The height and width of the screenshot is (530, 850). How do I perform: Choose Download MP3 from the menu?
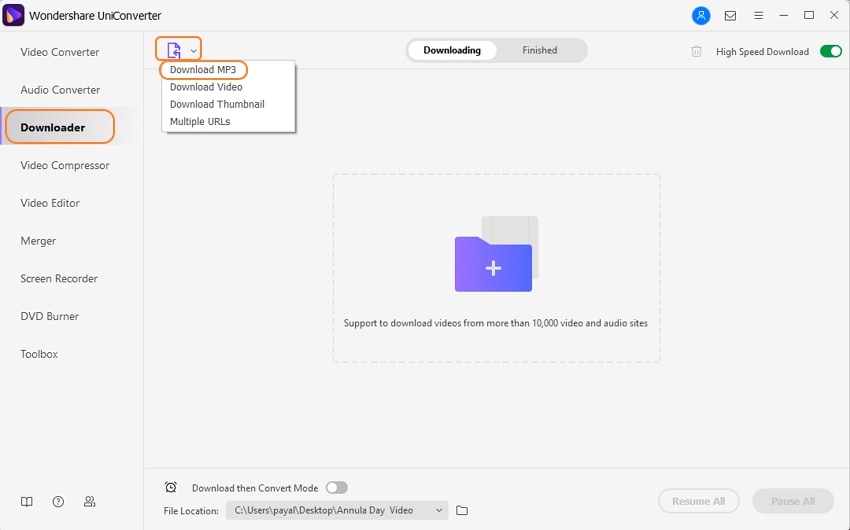(203, 69)
